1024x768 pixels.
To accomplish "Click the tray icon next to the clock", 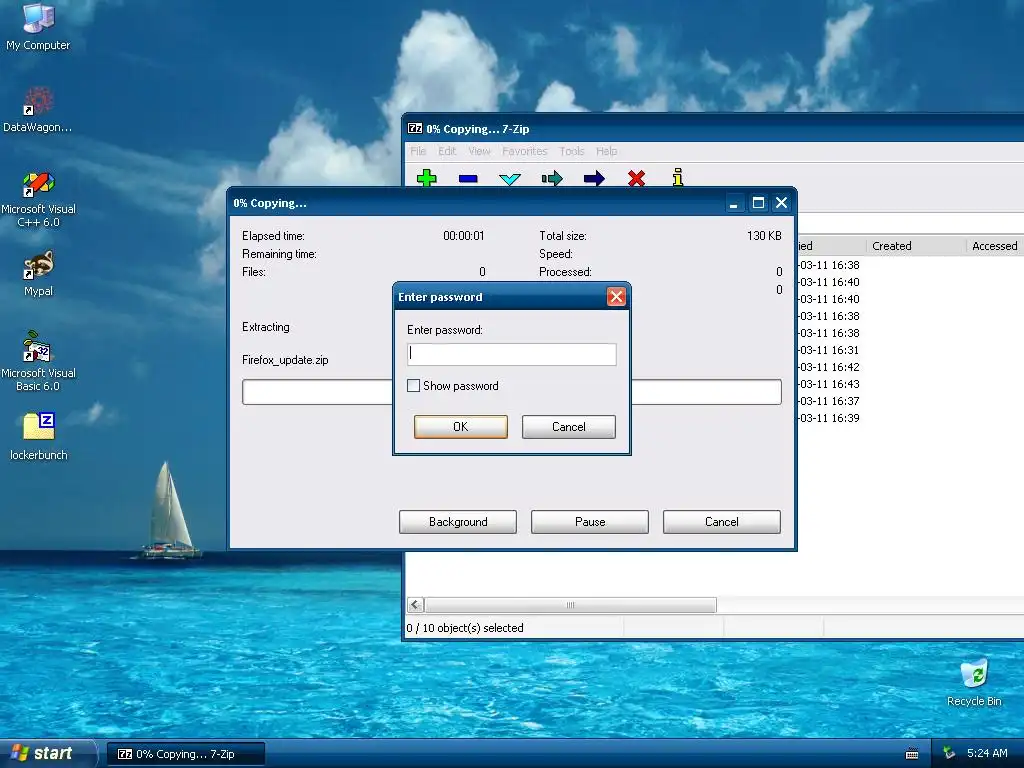I will pos(950,753).
